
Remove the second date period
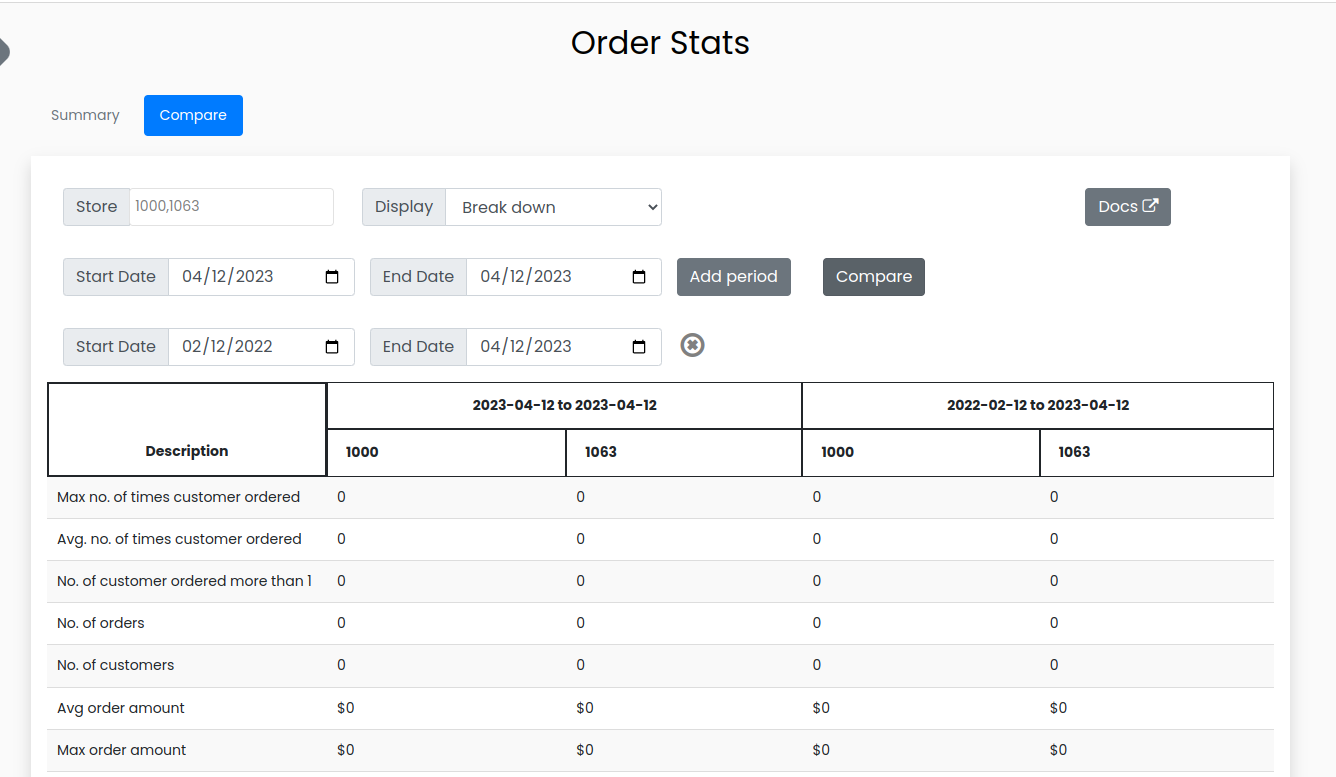pos(692,345)
